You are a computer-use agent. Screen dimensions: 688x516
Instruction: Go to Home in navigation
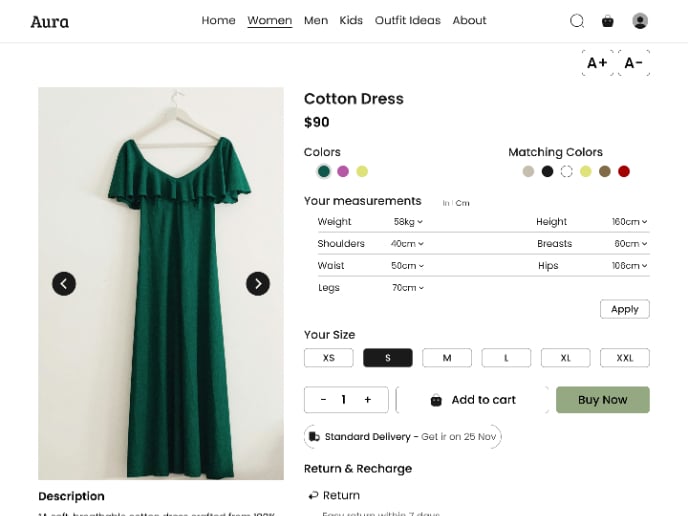(219, 20)
